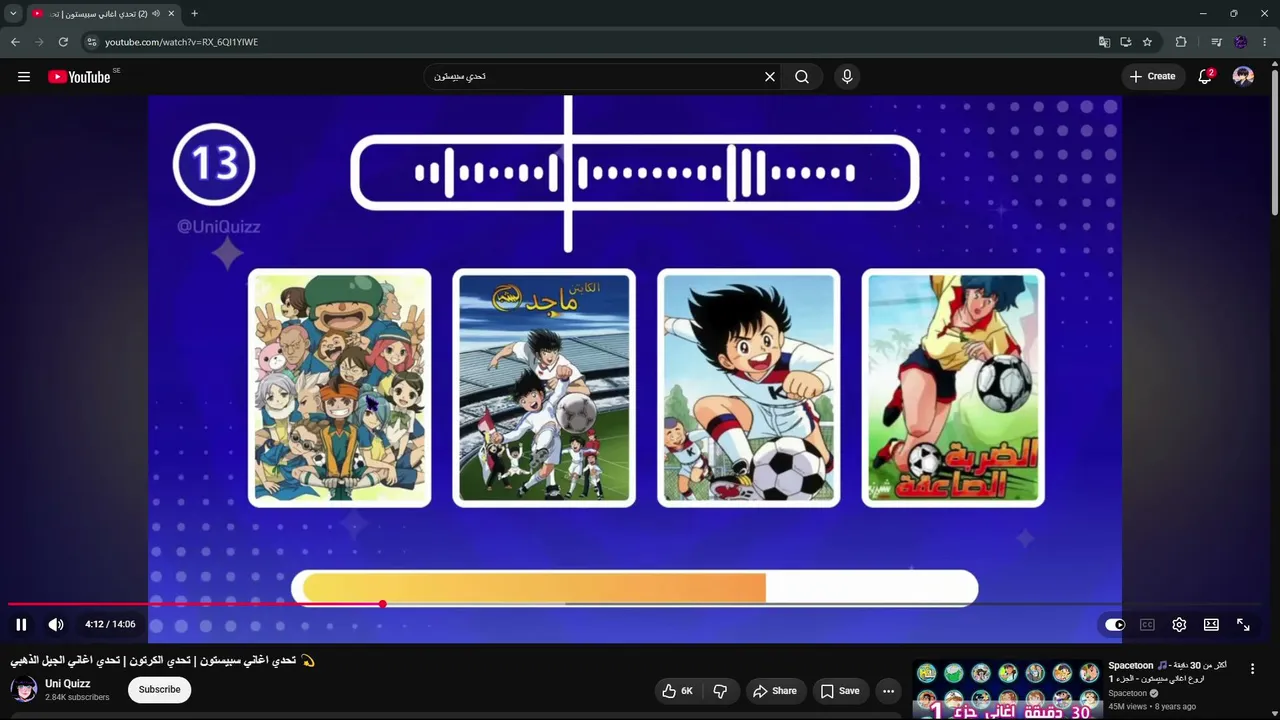Toggle closed captions in the player

point(1147,625)
